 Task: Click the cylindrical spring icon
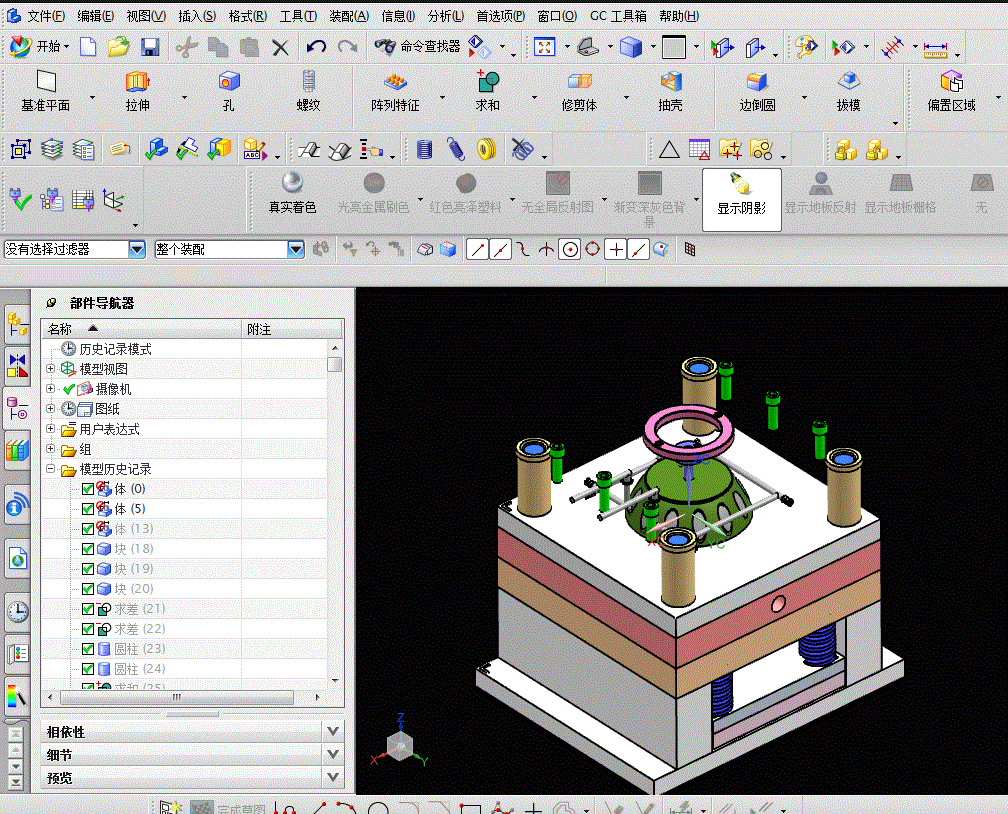(424, 149)
